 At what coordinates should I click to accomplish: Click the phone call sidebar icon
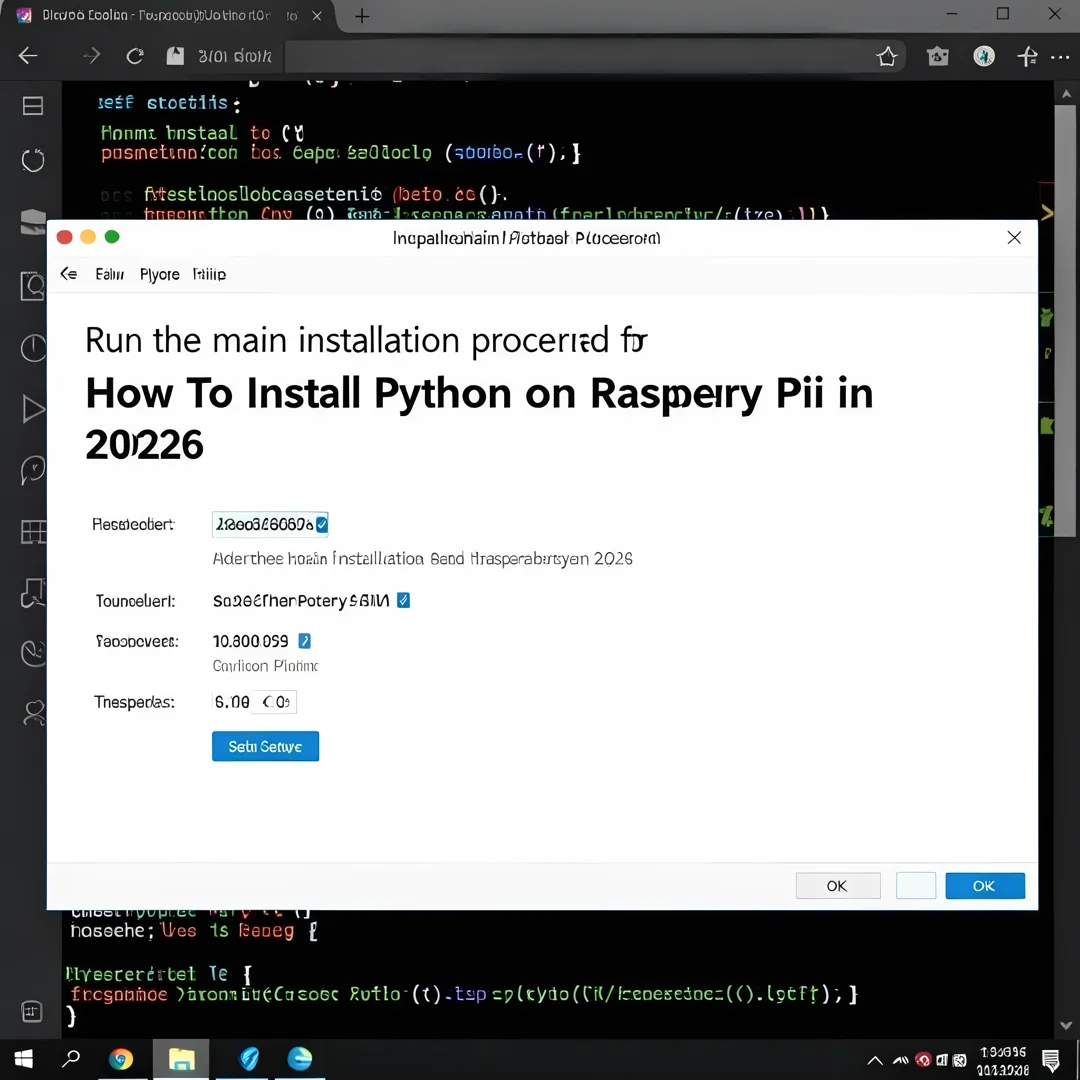[33, 652]
